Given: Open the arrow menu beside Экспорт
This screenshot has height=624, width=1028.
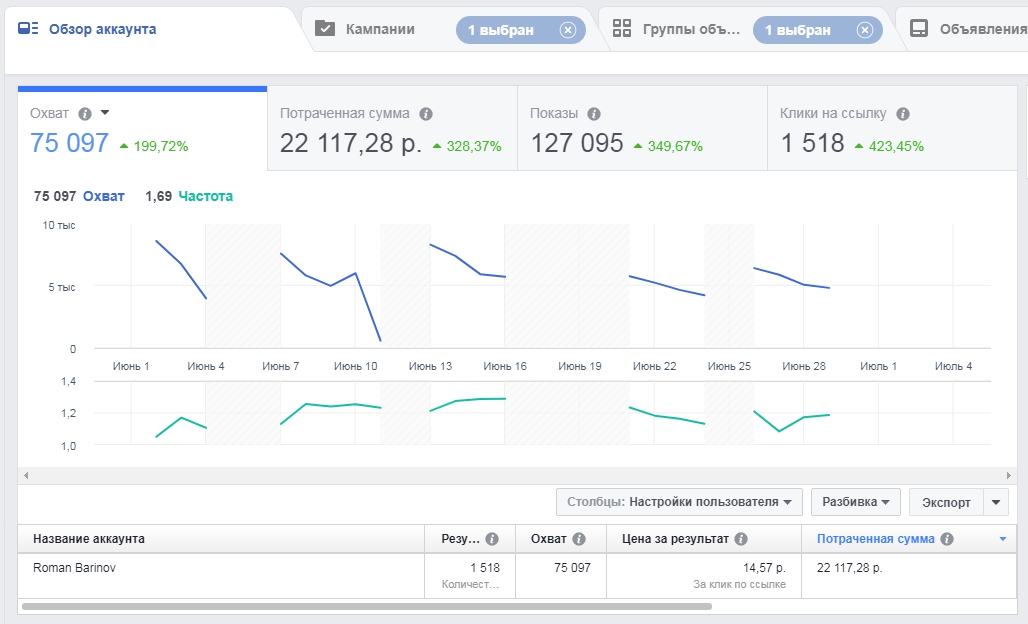Looking at the screenshot, I should pyautogui.click(x=996, y=502).
